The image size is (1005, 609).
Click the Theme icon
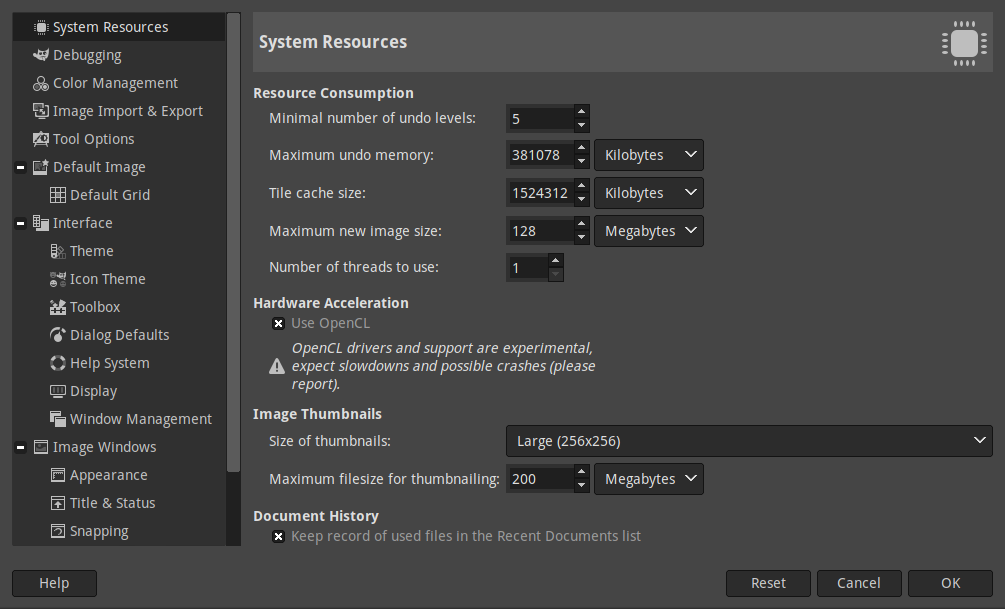(58, 251)
